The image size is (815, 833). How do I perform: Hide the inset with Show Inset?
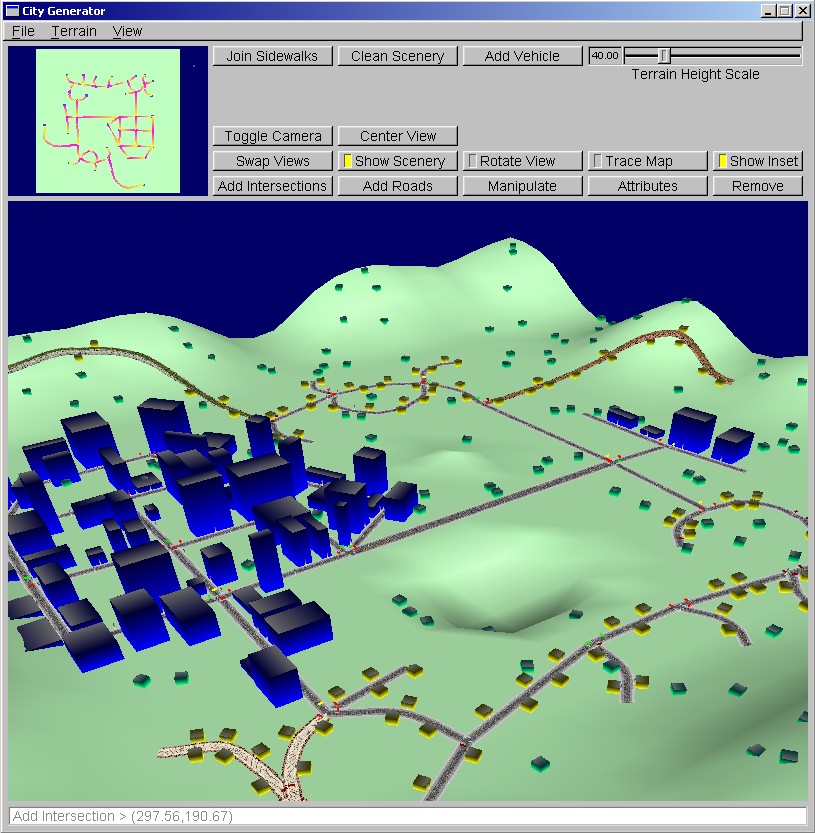757,161
